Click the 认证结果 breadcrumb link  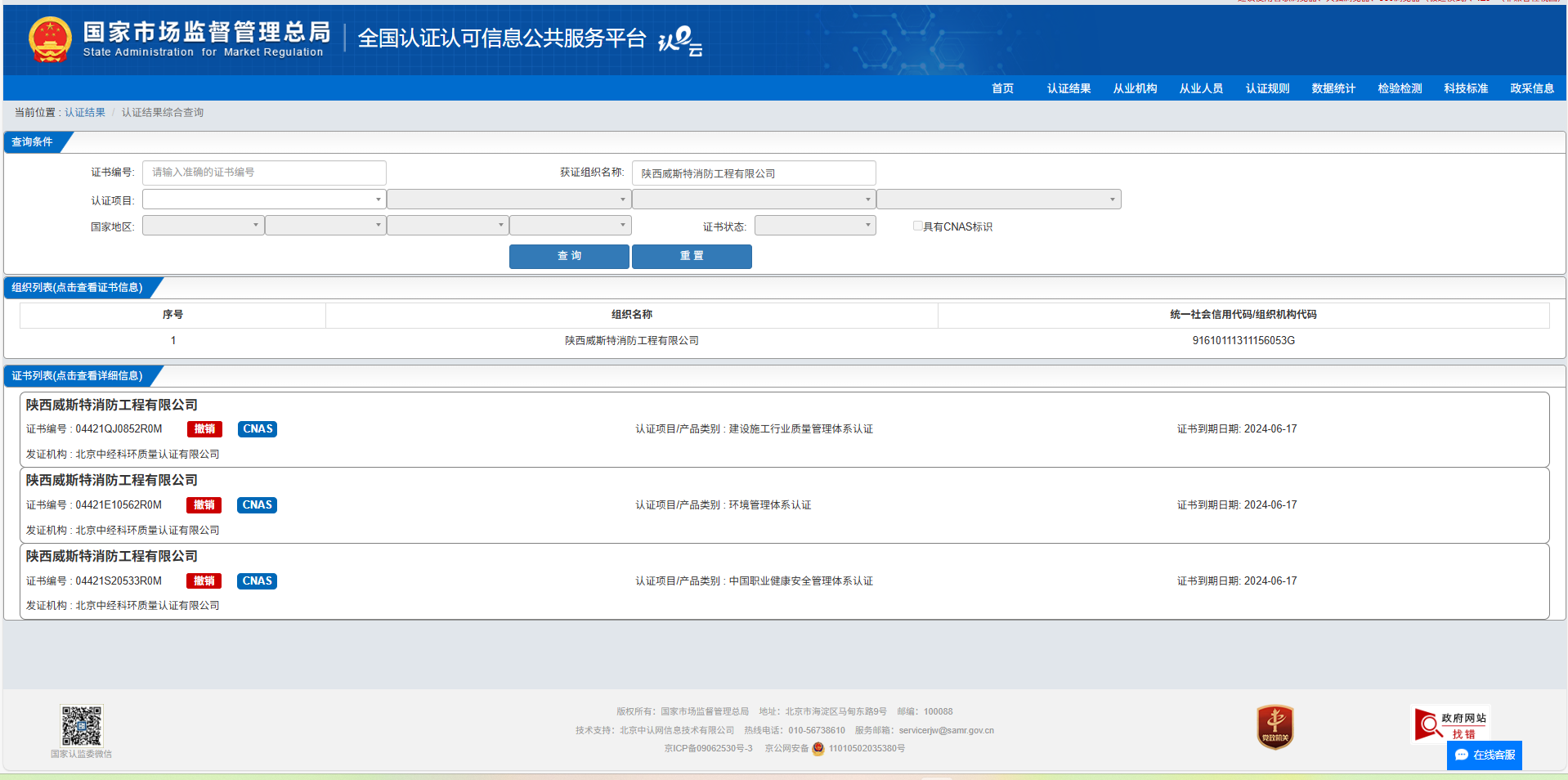pos(85,113)
